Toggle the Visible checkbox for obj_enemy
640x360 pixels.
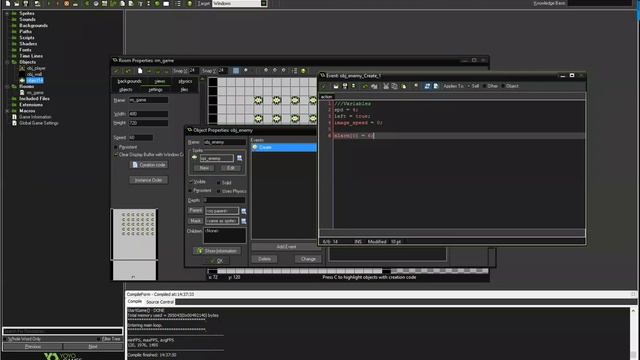[191, 182]
